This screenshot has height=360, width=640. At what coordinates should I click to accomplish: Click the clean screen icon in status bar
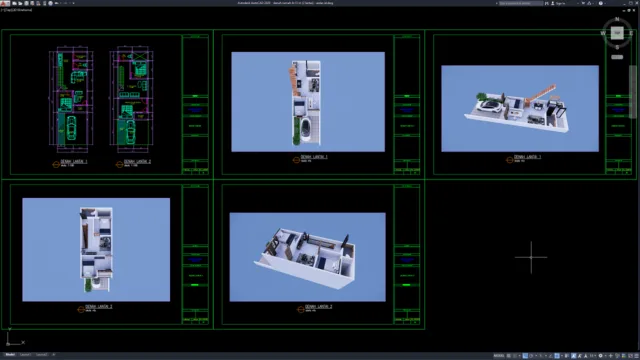(x=630, y=356)
